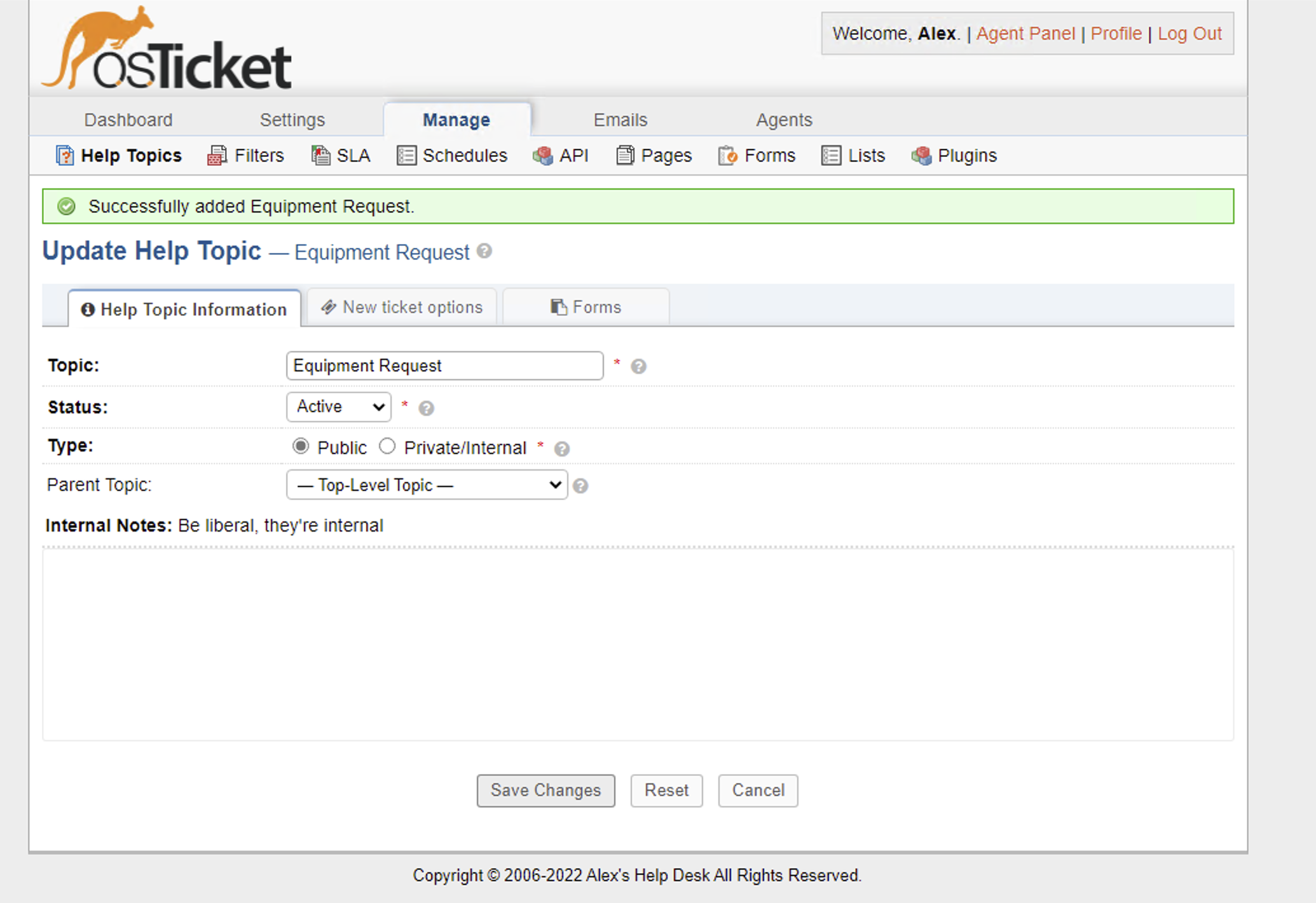Click the Pages document icon
1316x903 pixels.
625,156
